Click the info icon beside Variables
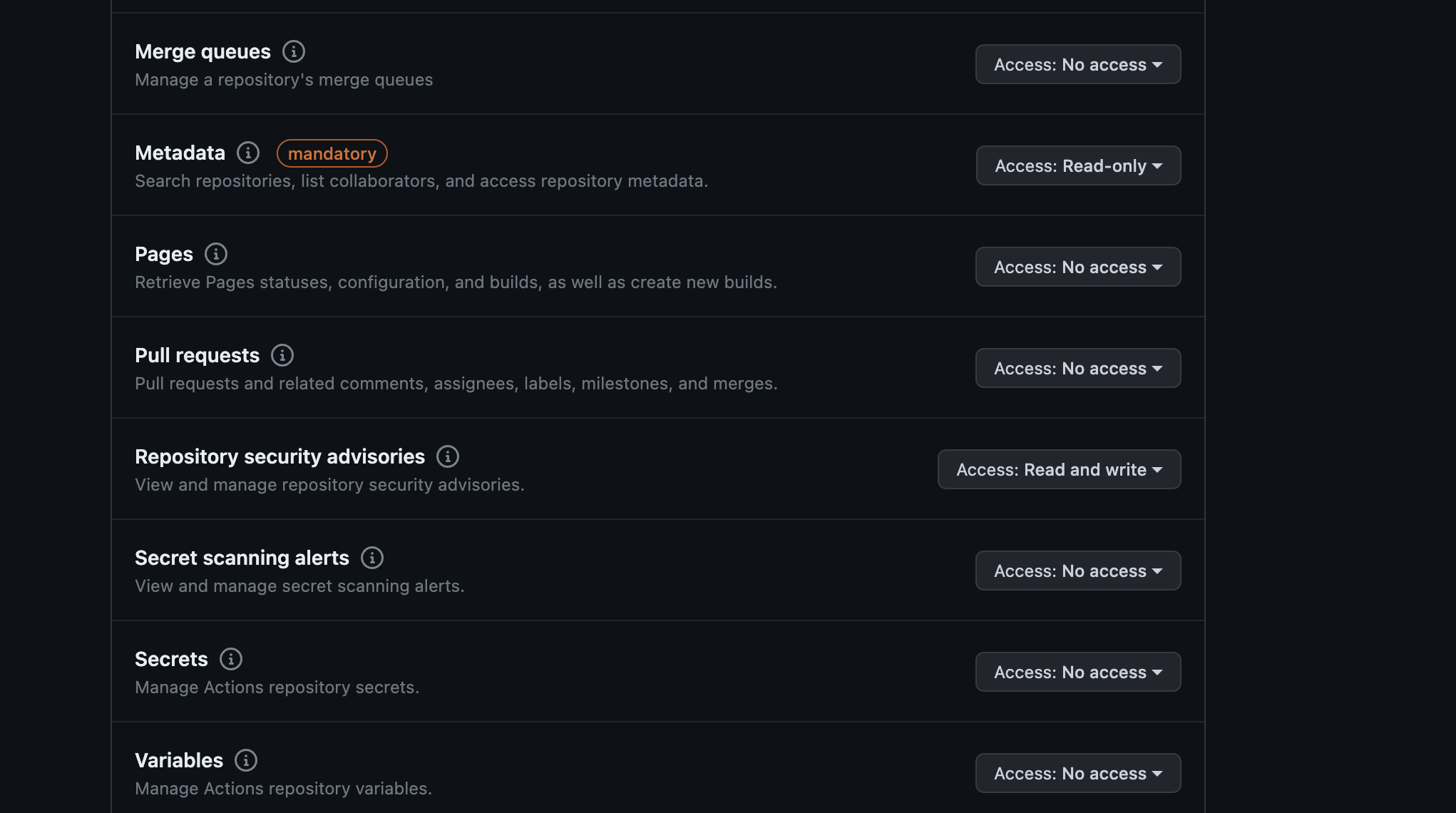1456x813 pixels. [247, 760]
